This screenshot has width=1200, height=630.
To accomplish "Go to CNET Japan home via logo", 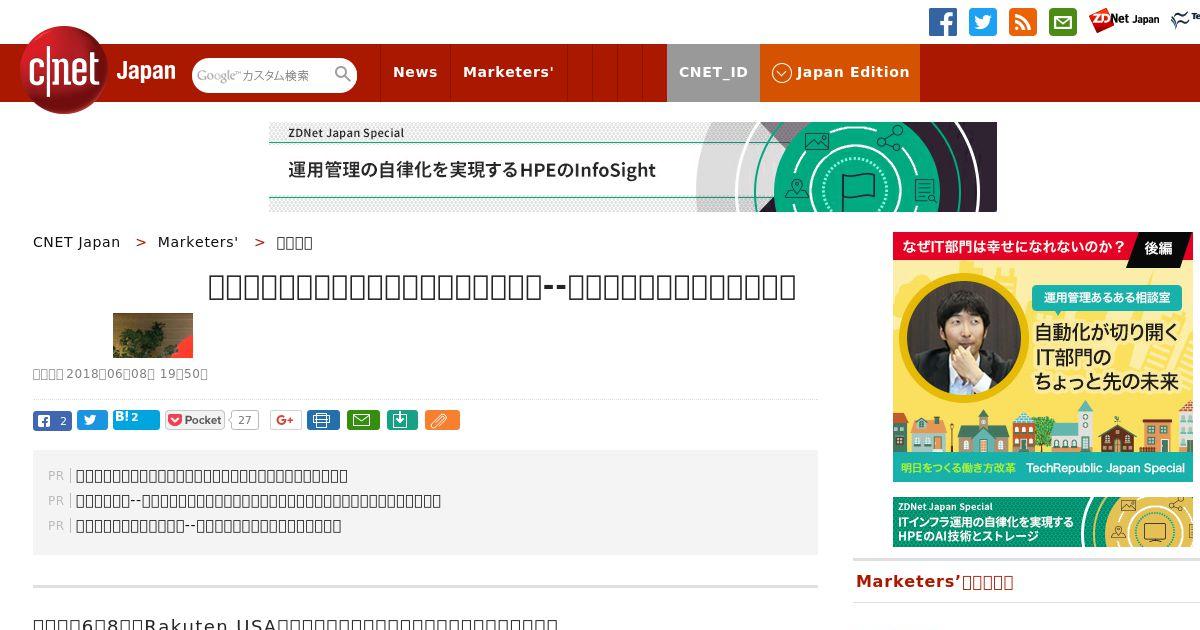I will click(x=98, y=70).
